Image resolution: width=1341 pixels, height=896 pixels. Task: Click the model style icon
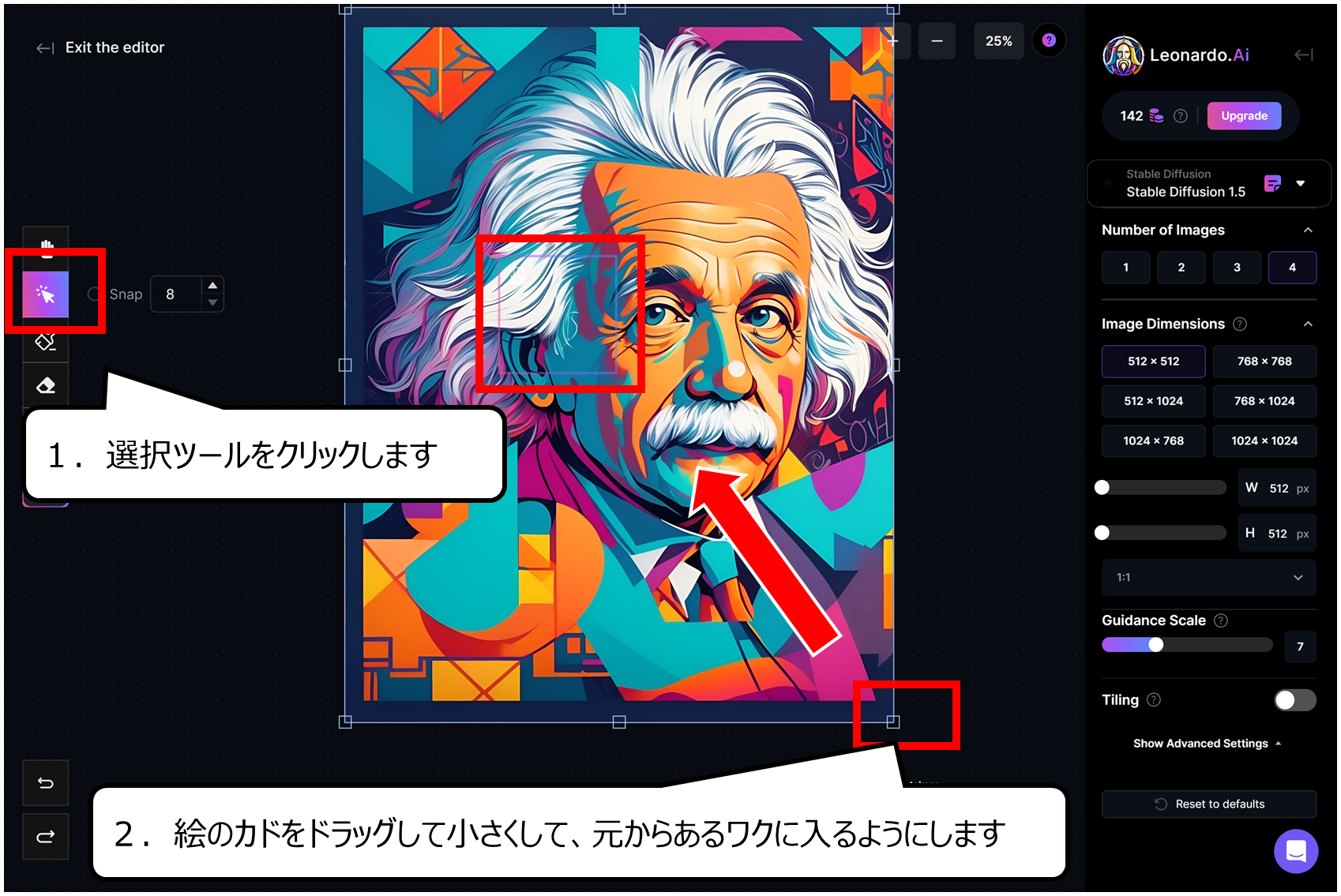pyautogui.click(x=1272, y=184)
